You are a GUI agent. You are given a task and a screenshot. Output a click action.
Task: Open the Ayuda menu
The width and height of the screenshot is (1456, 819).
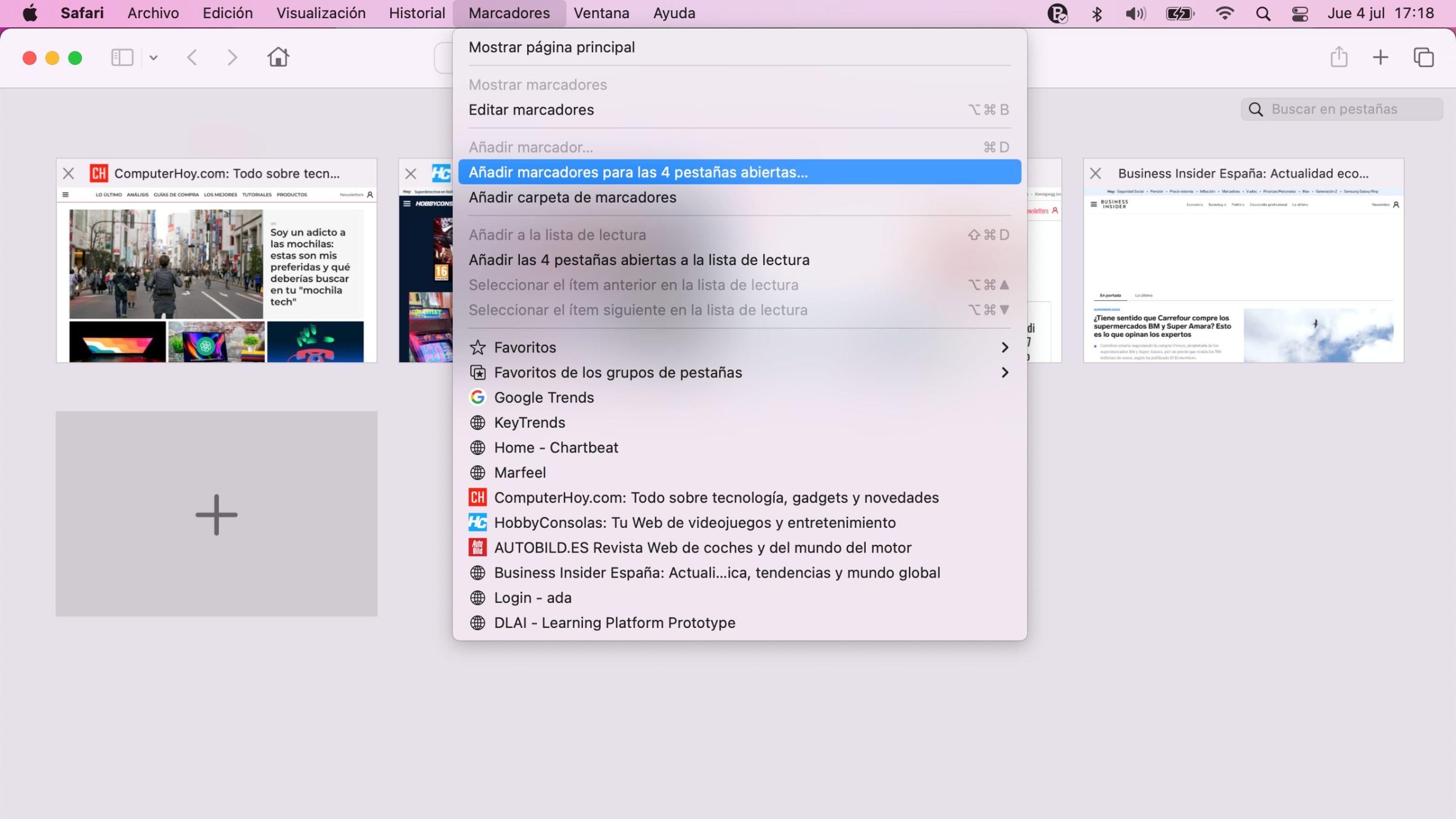[674, 13]
